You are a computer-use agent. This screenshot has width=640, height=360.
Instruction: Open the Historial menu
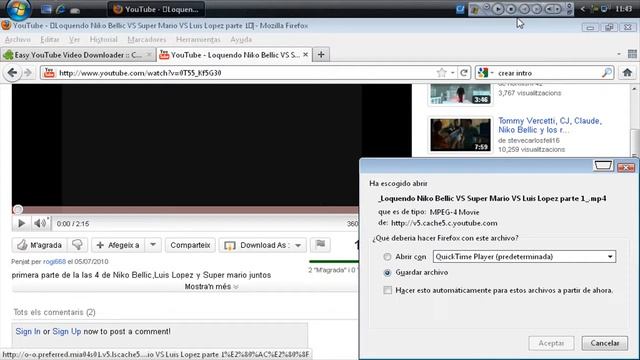(103, 40)
